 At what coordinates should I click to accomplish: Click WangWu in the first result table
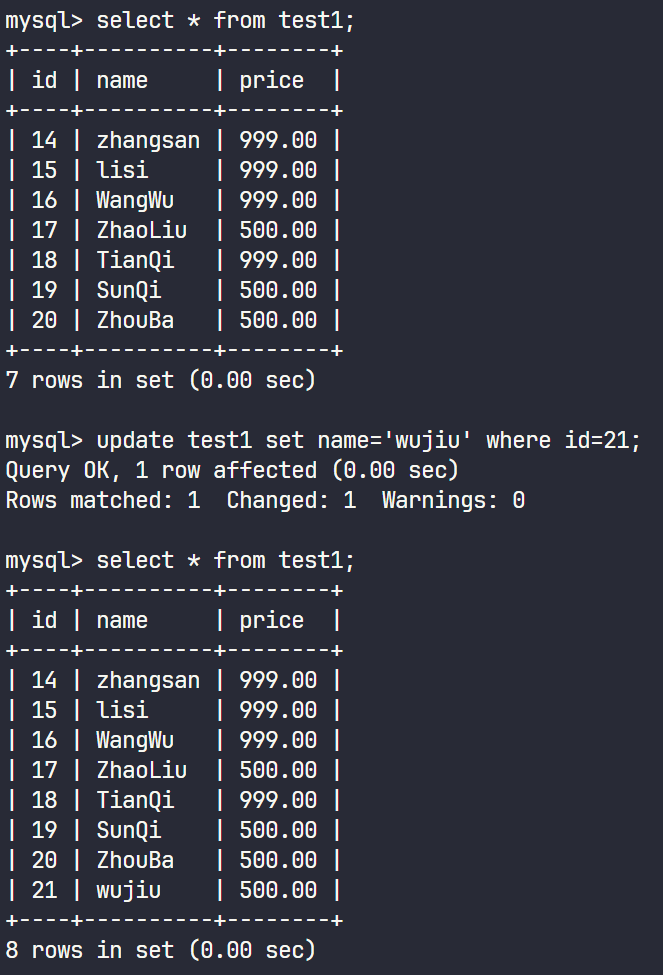click(x=135, y=200)
